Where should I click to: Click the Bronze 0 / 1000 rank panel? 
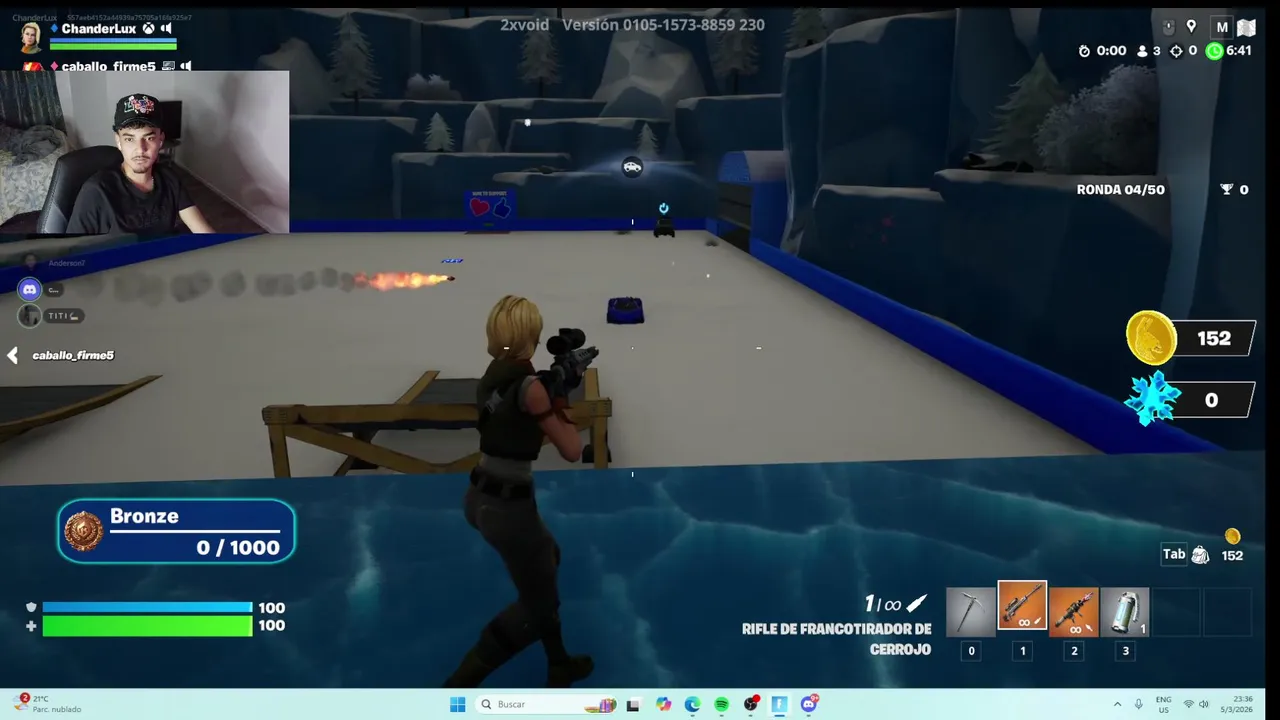[x=176, y=531]
